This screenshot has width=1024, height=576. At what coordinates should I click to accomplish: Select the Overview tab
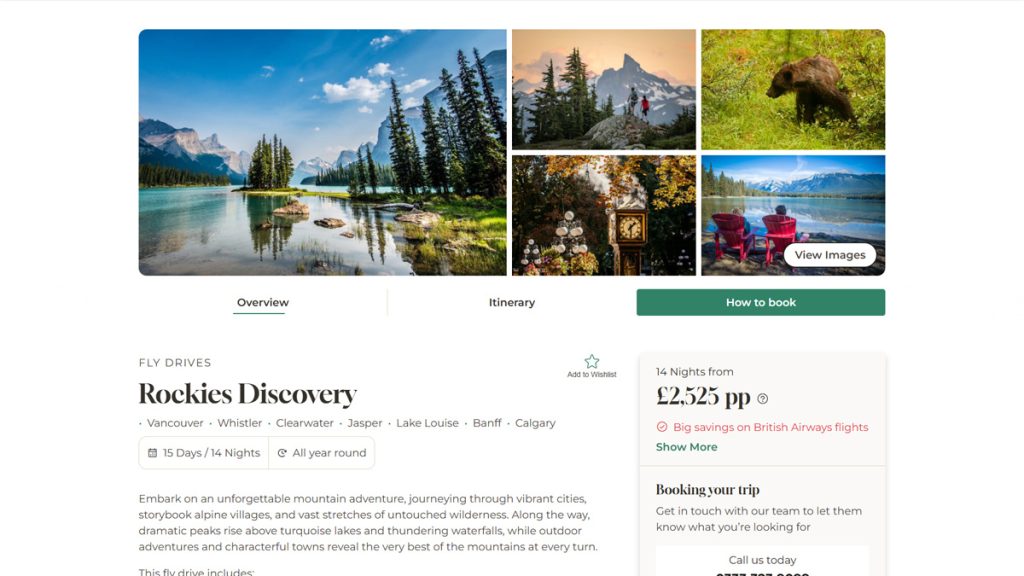click(263, 302)
